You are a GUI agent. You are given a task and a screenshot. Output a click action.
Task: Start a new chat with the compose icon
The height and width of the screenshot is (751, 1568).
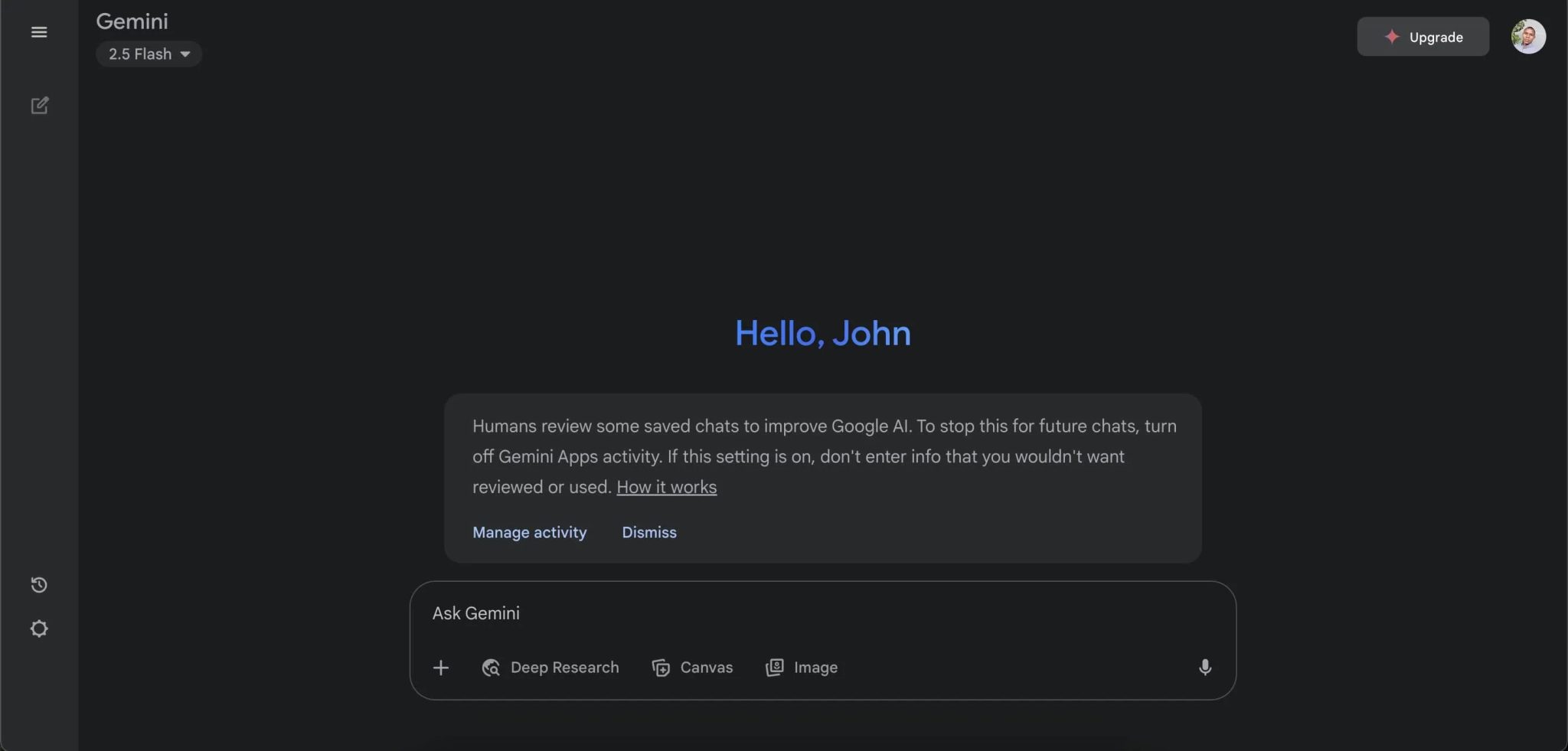click(x=39, y=106)
